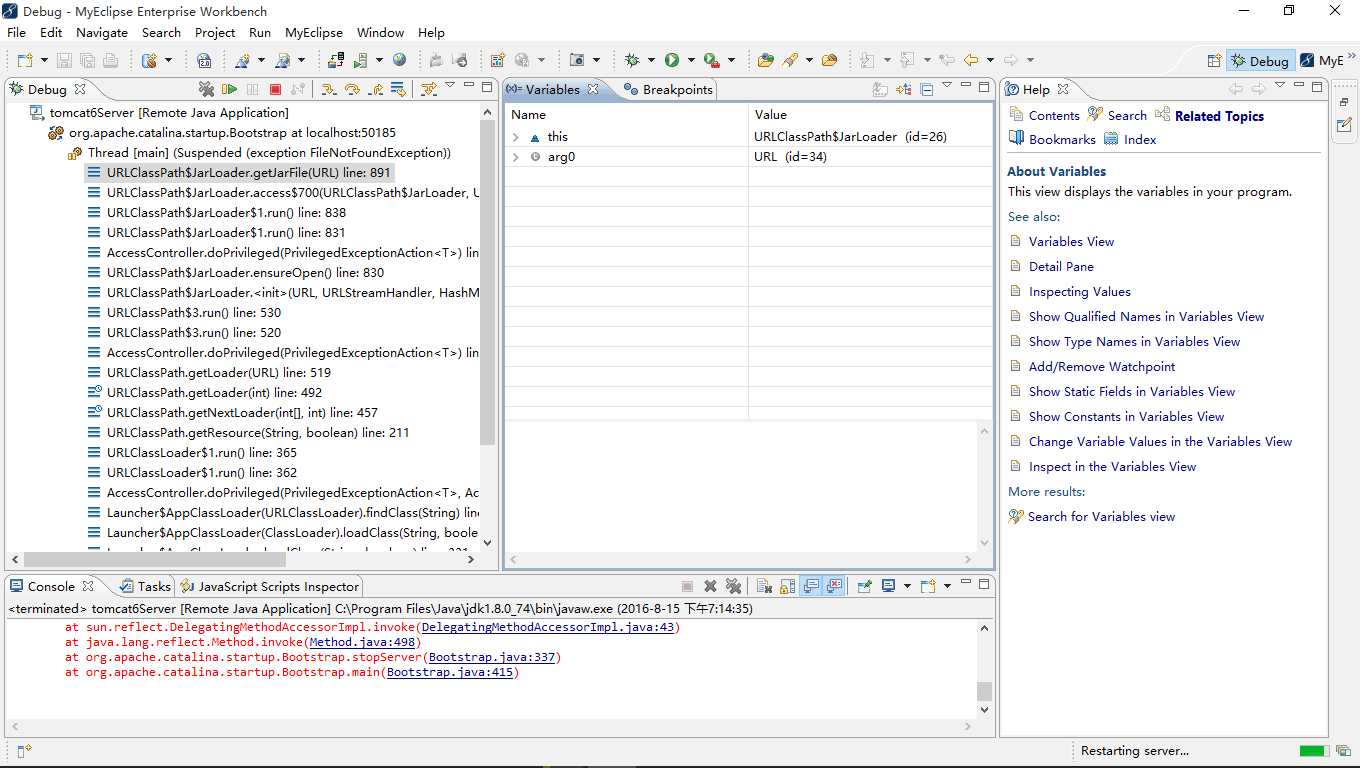Open the 'Inspecting Values' help link
Viewport: 1360px width, 768px height.
pos(1080,291)
